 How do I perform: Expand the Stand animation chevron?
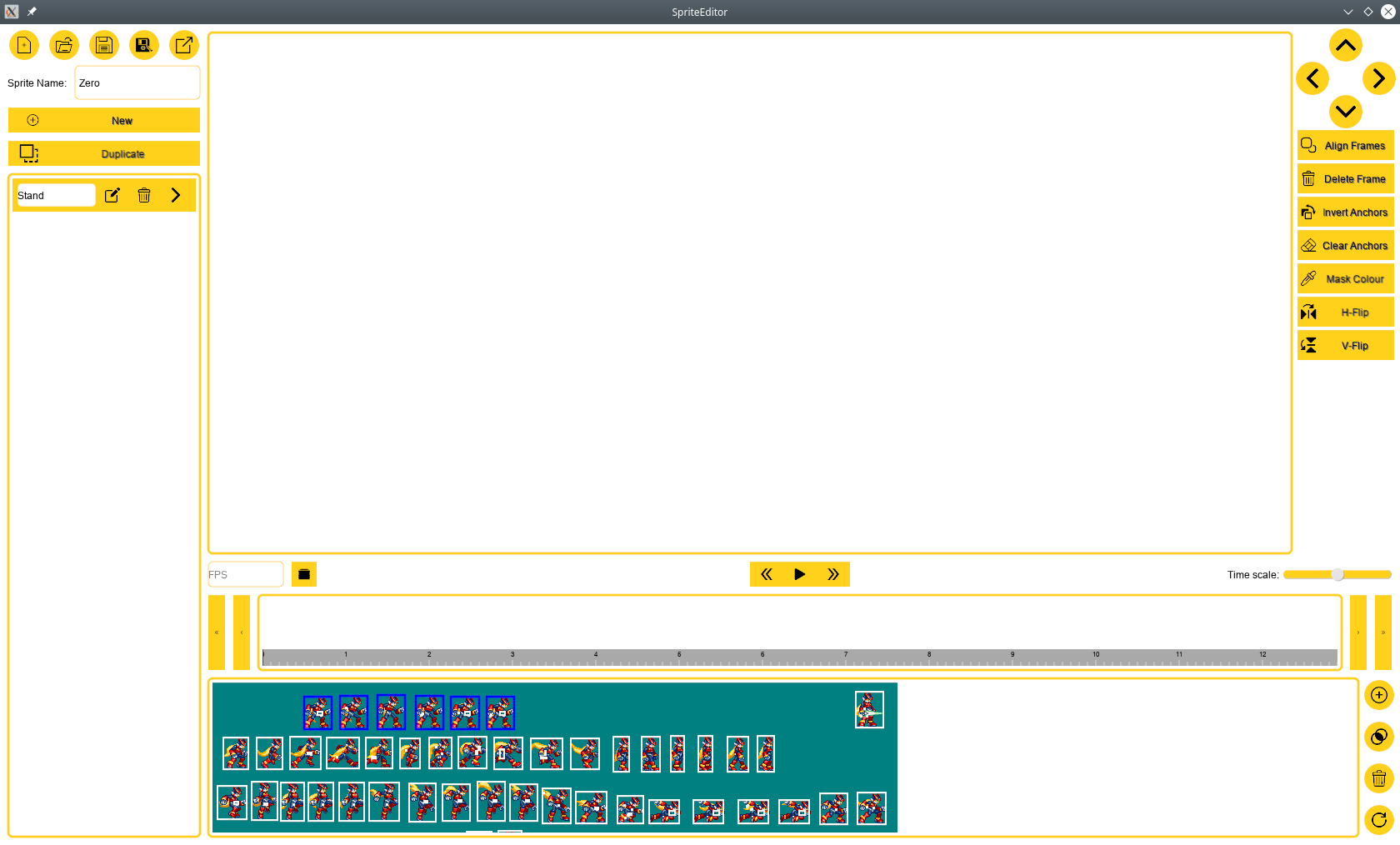(176, 195)
